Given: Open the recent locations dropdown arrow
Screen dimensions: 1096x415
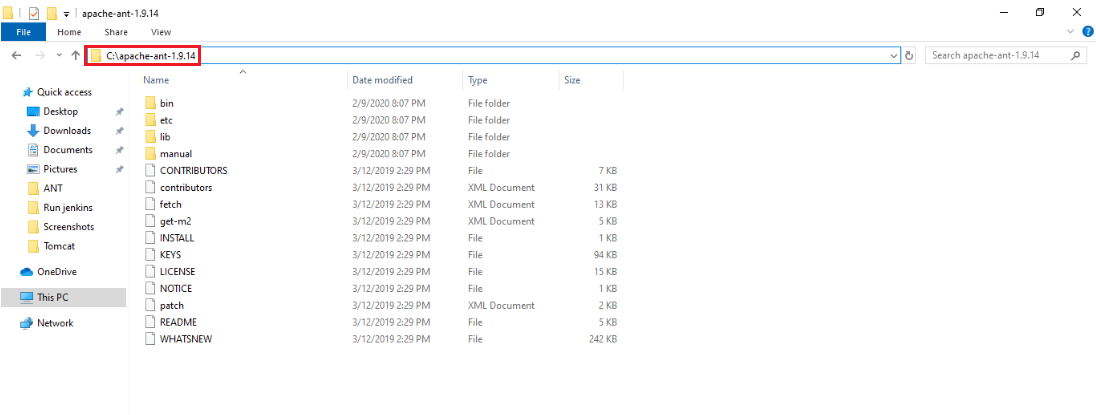Looking at the screenshot, I should tap(59, 56).
